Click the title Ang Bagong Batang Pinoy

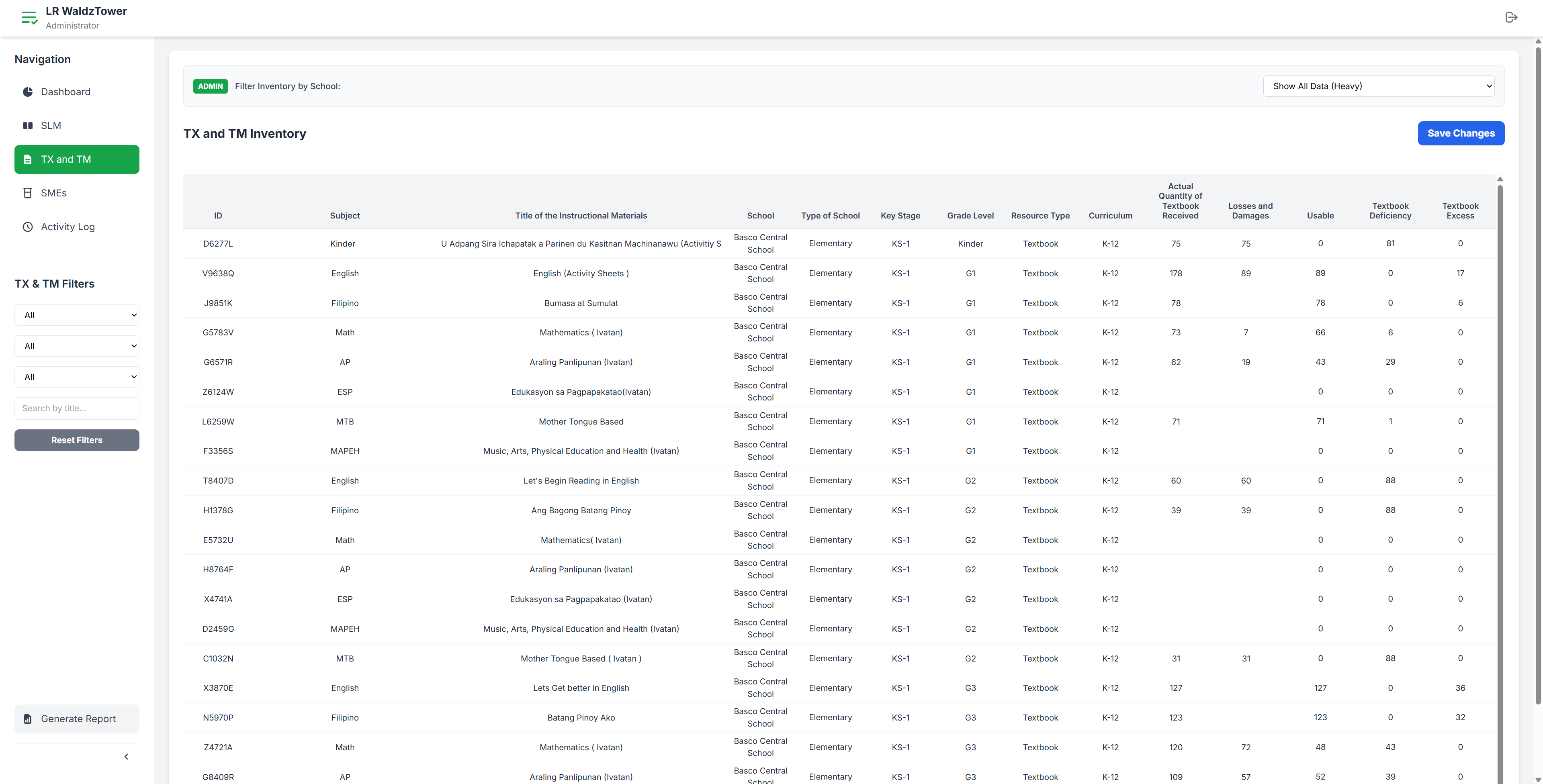[581, 510]
